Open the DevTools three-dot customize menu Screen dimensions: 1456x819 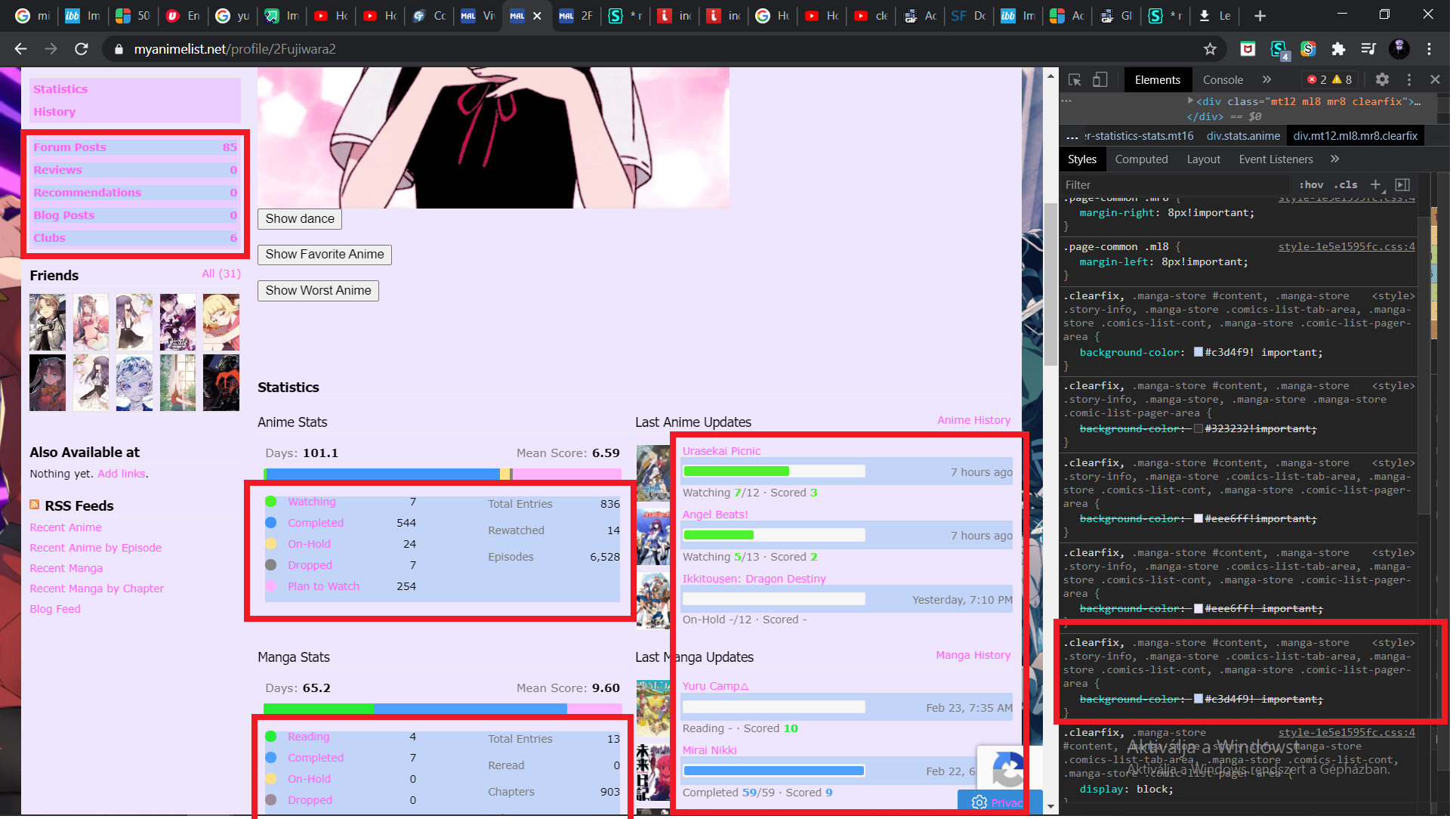(1409, 79)
